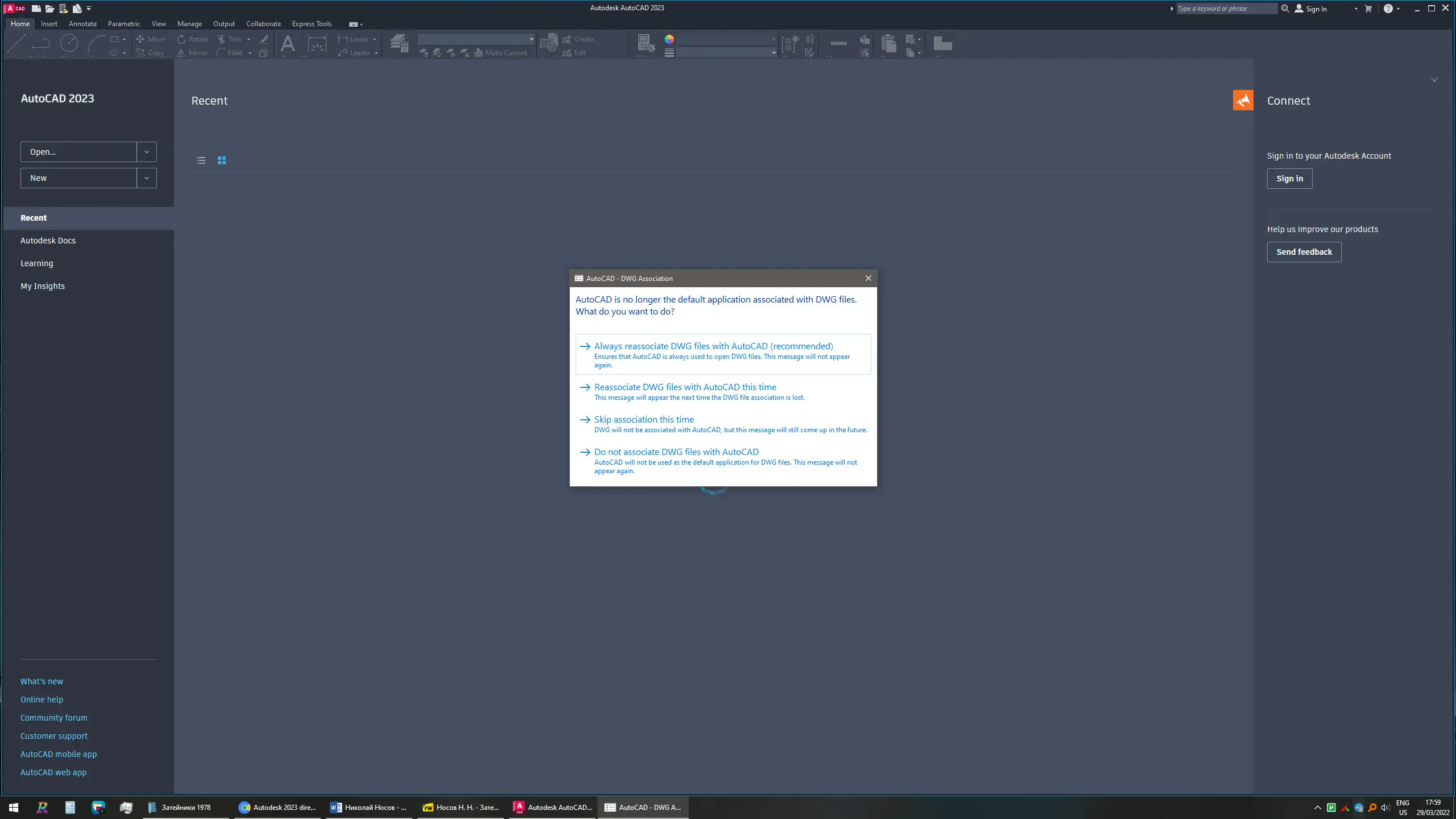The width and height of the screenshot is (1456, 819).
Task: Open the Community forum link
Action: [54, 718]
